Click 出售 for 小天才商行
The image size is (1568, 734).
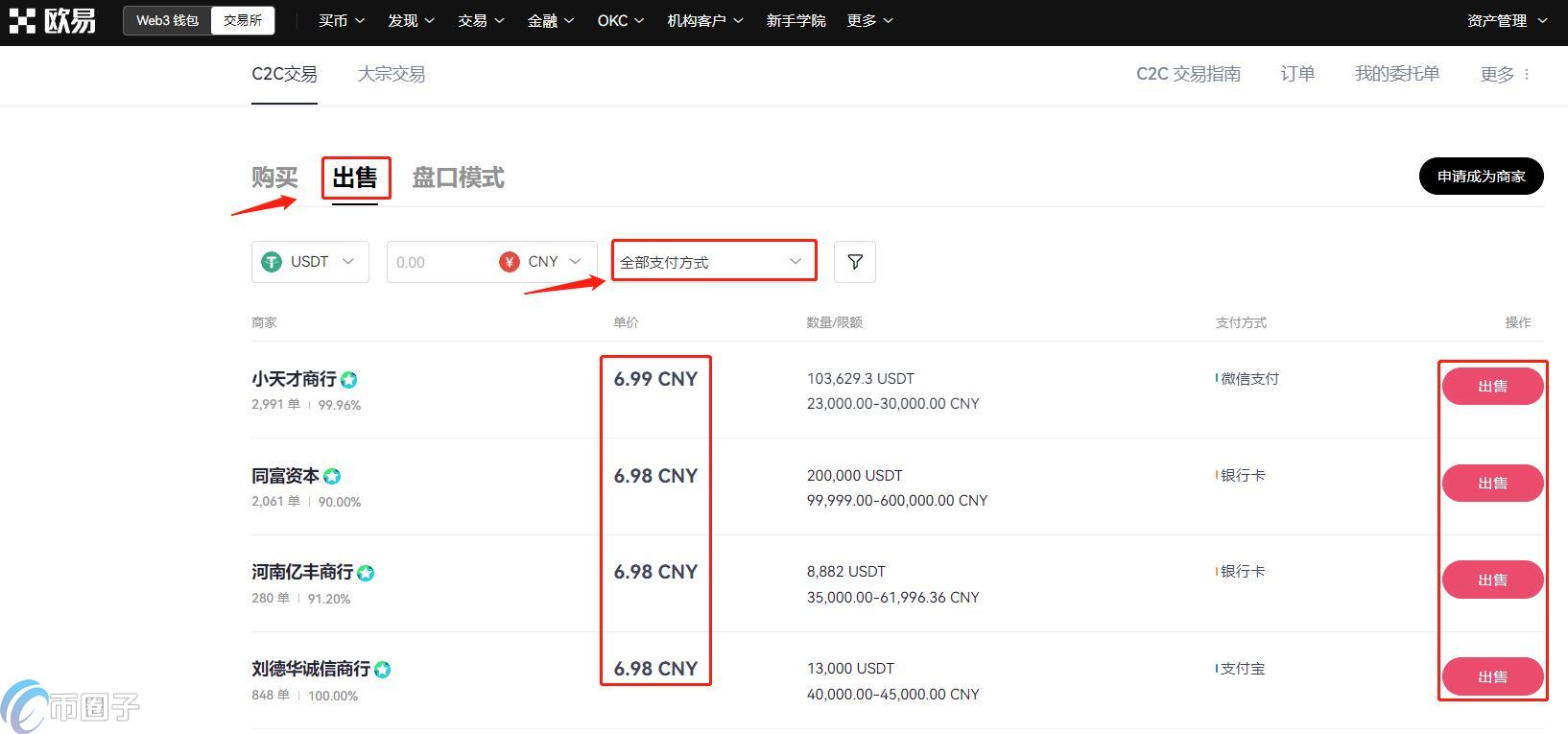point(1492,386)
